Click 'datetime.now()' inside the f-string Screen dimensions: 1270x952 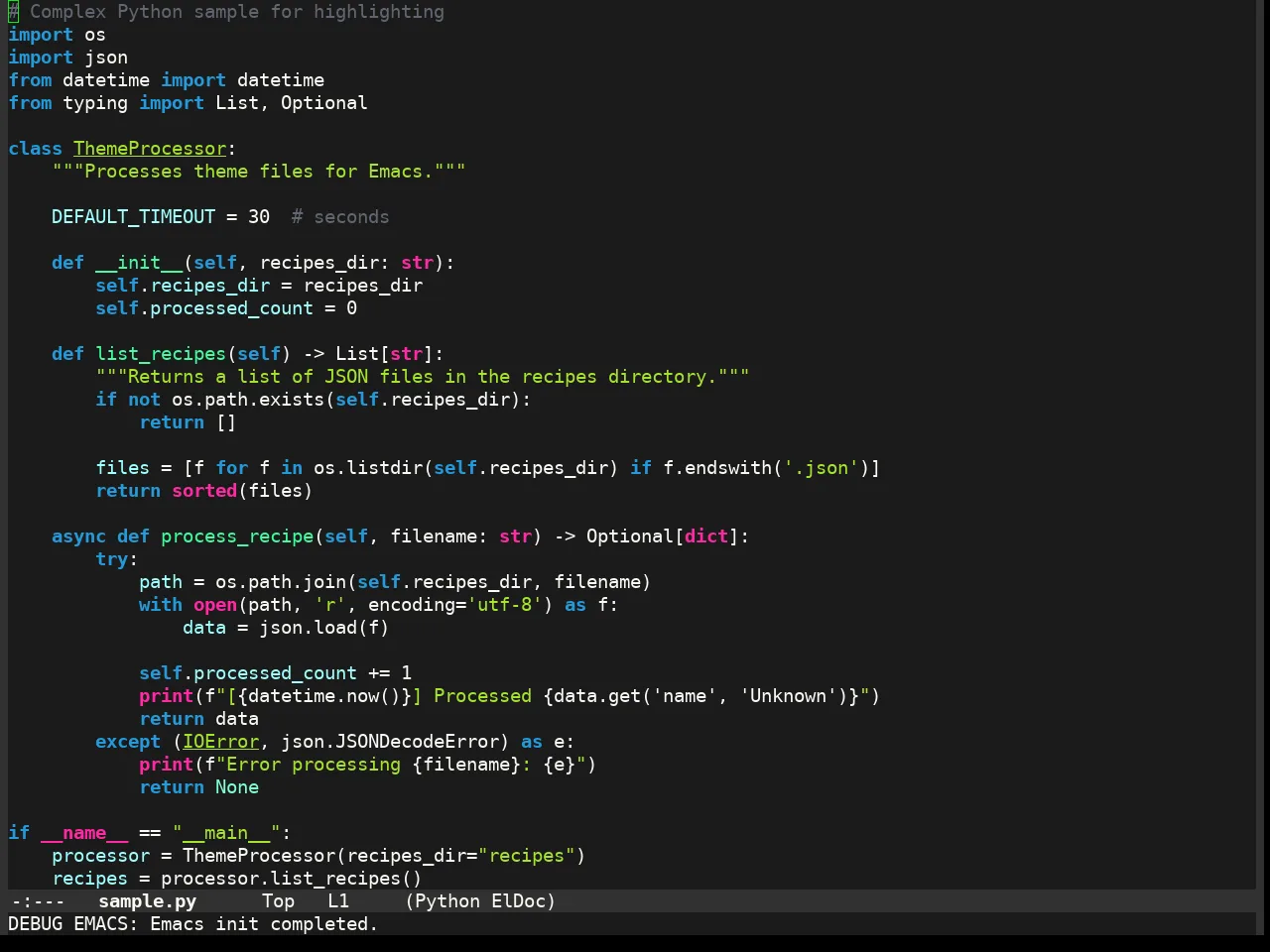click(x=324, y=696)
